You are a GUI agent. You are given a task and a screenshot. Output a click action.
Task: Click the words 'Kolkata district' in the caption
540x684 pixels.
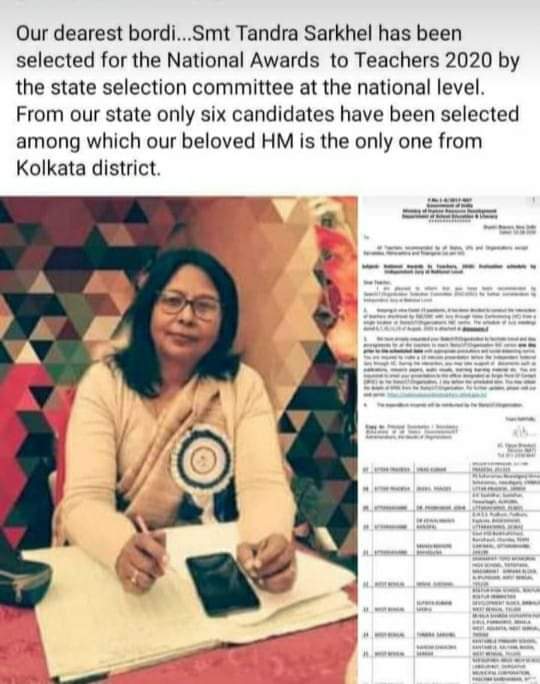click(89, 168)
